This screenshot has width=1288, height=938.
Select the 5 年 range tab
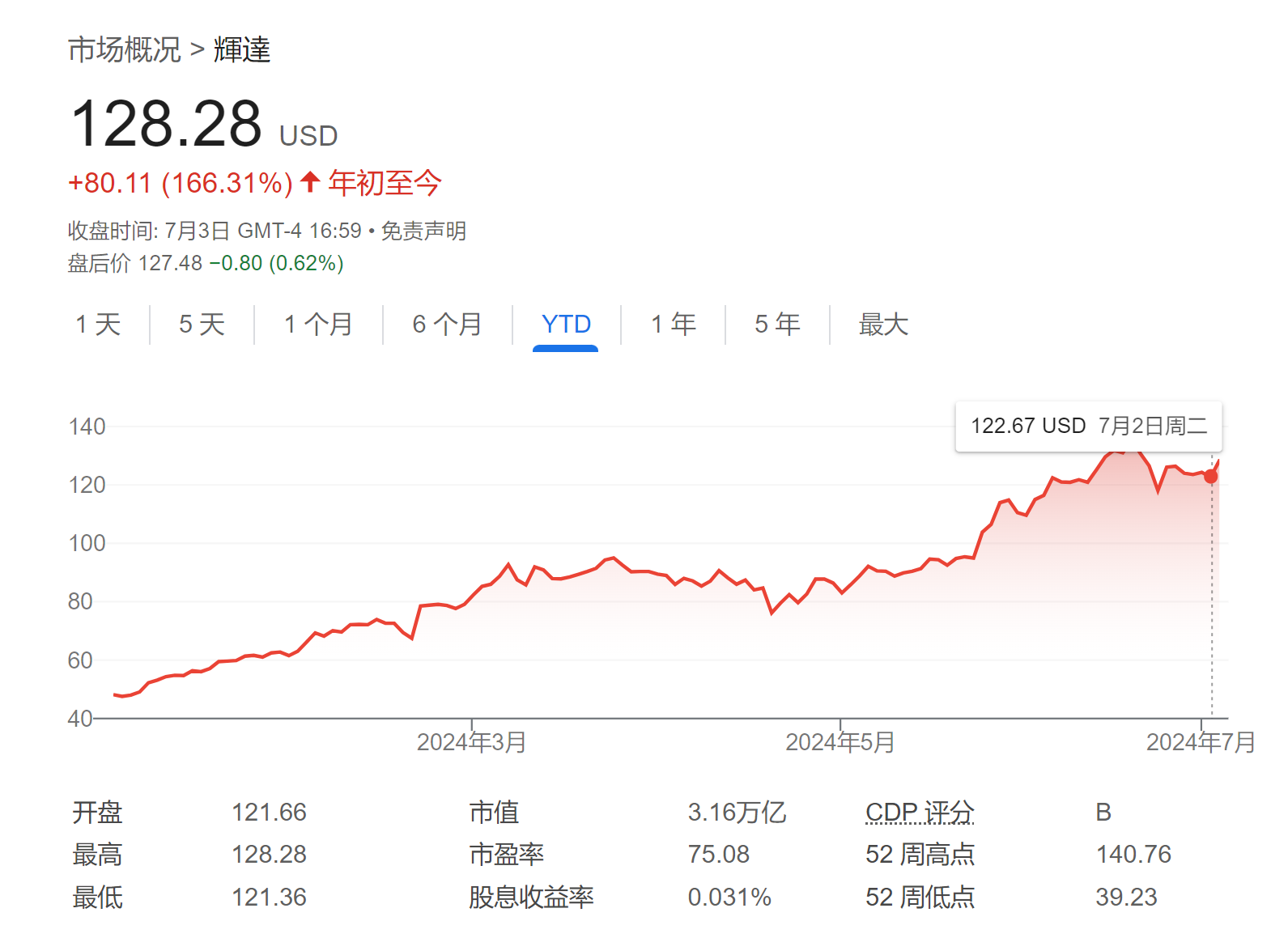[x=777, y=325]
